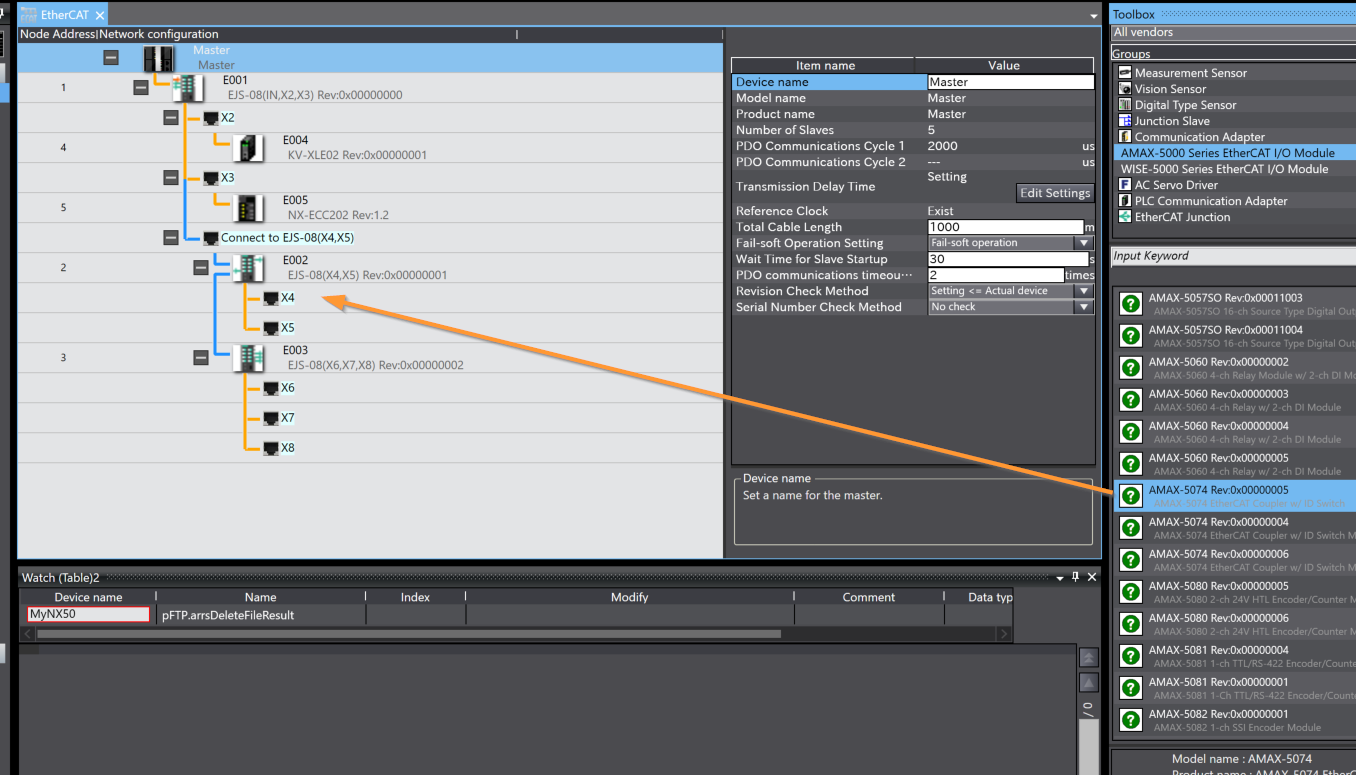Collapse the X2 port node
This screenshot has width=1356, height=775.
click(171, 118)
